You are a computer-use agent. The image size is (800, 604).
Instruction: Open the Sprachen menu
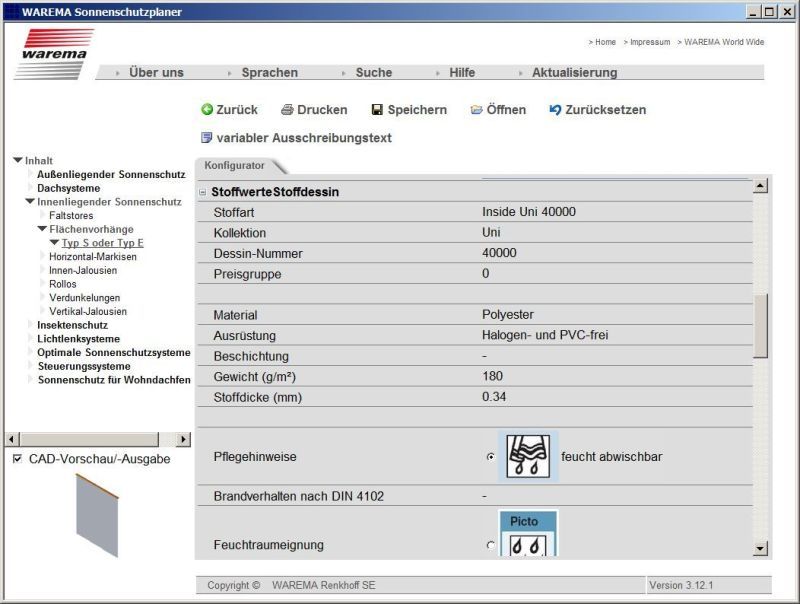point(269,72)
